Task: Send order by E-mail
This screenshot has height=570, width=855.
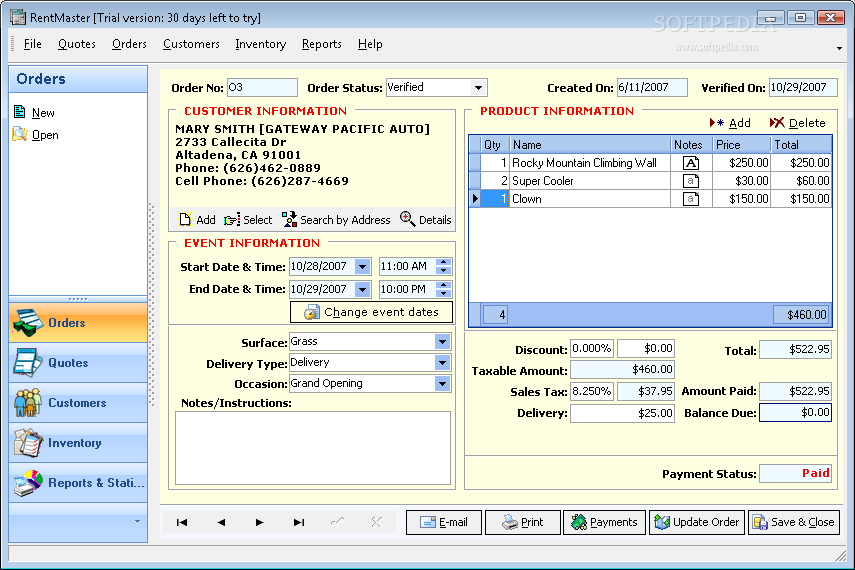Action: pyautogui.click(x=444, y=523)
